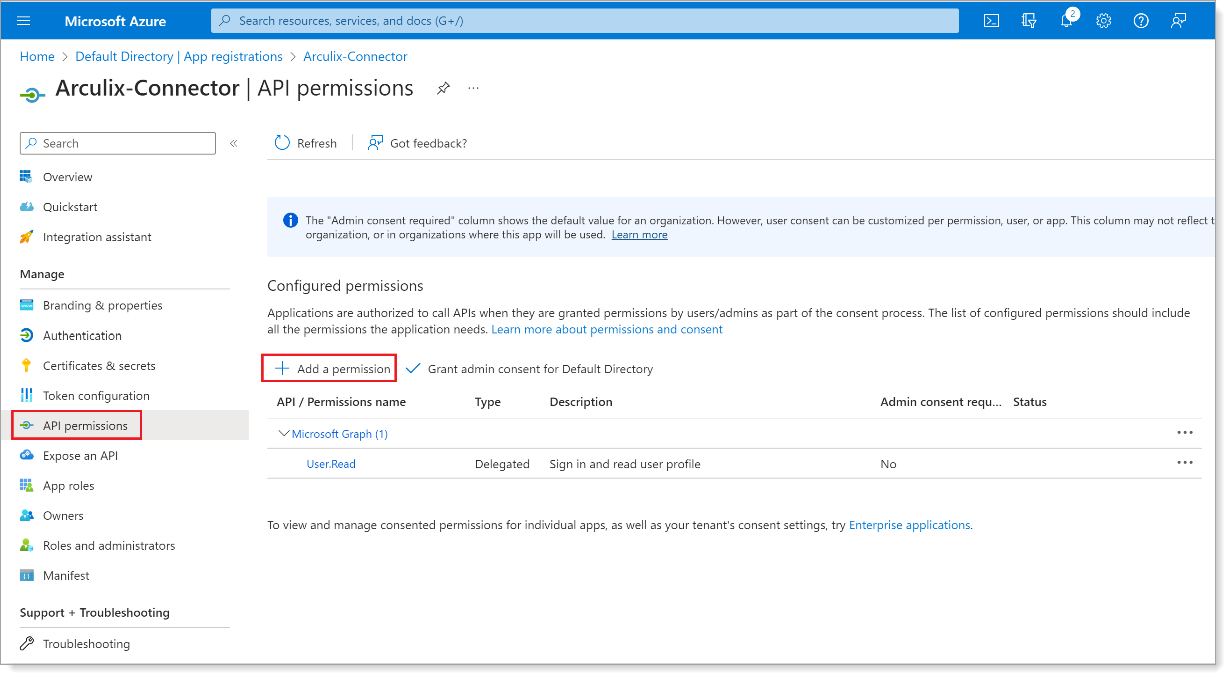Screen dimensions: 1231x680
Task: Click the Authentication icon in sidebar
Action: point(26,336)
